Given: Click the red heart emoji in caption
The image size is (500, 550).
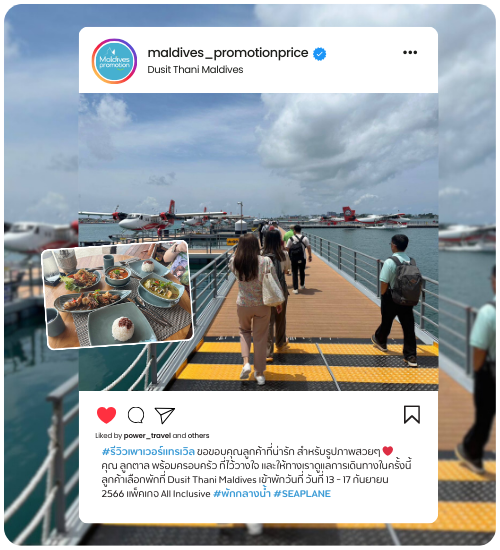Looking at the screenshot, I should [388, 451].
